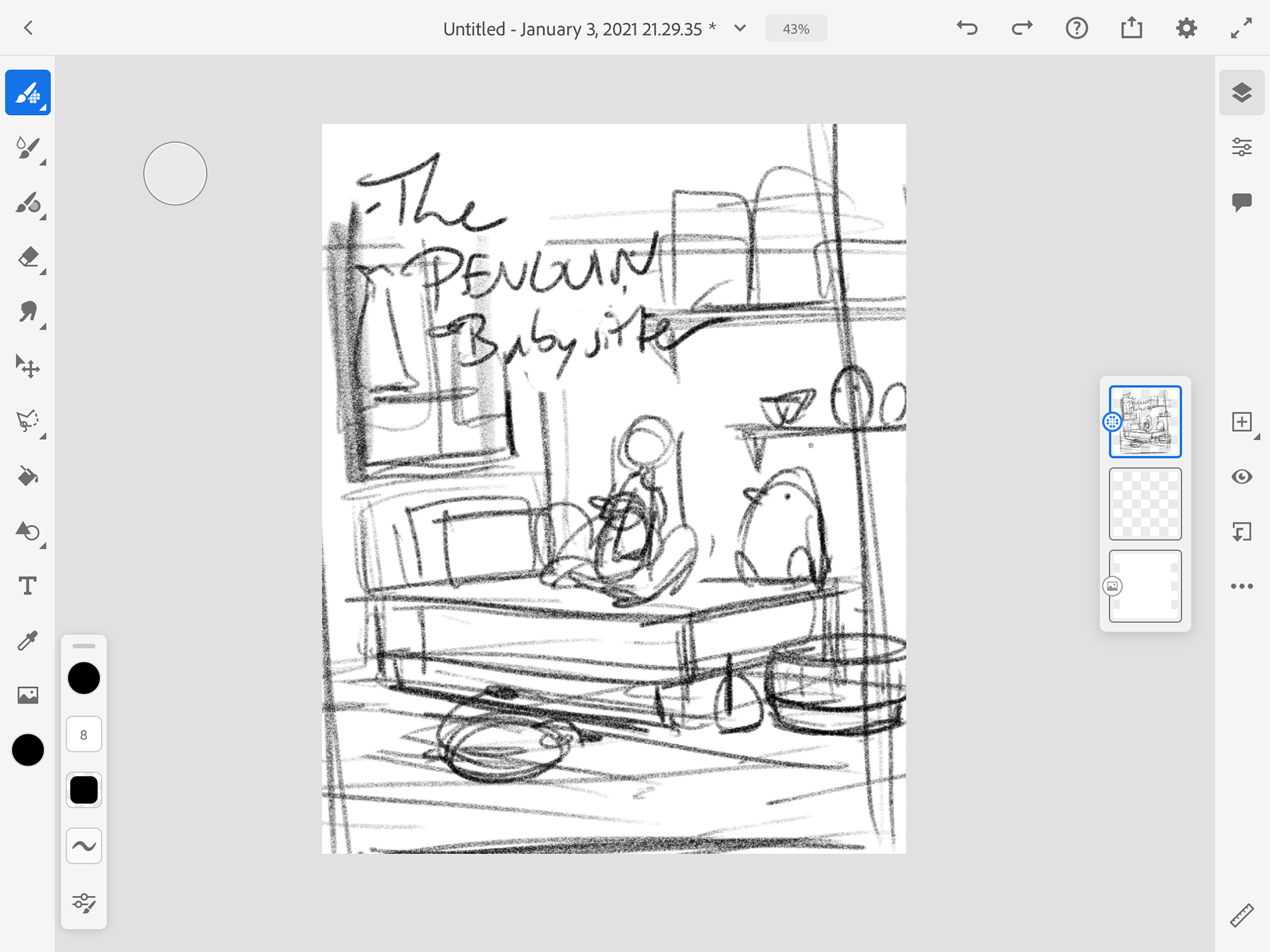Select the Pixel Brush tool
The image size is (1270, 952).
(28, 93)
